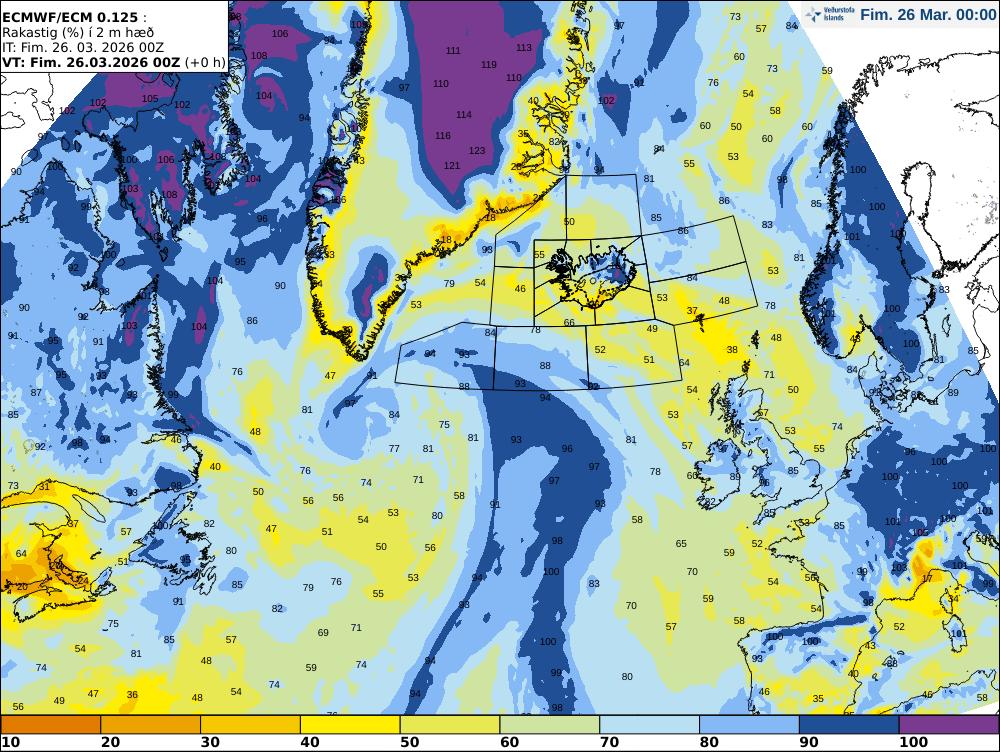Select the 20–30 orange legend swatch
The image size is (1000, 752).
(151, 725)
